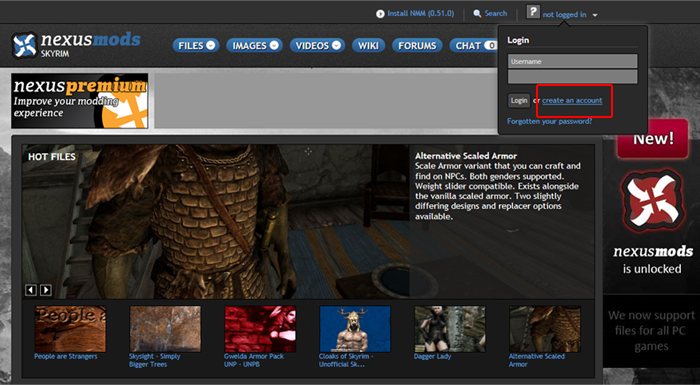
Task: Click Alternative Scaled Armor link below thumbnail
Action: [537, 360]
